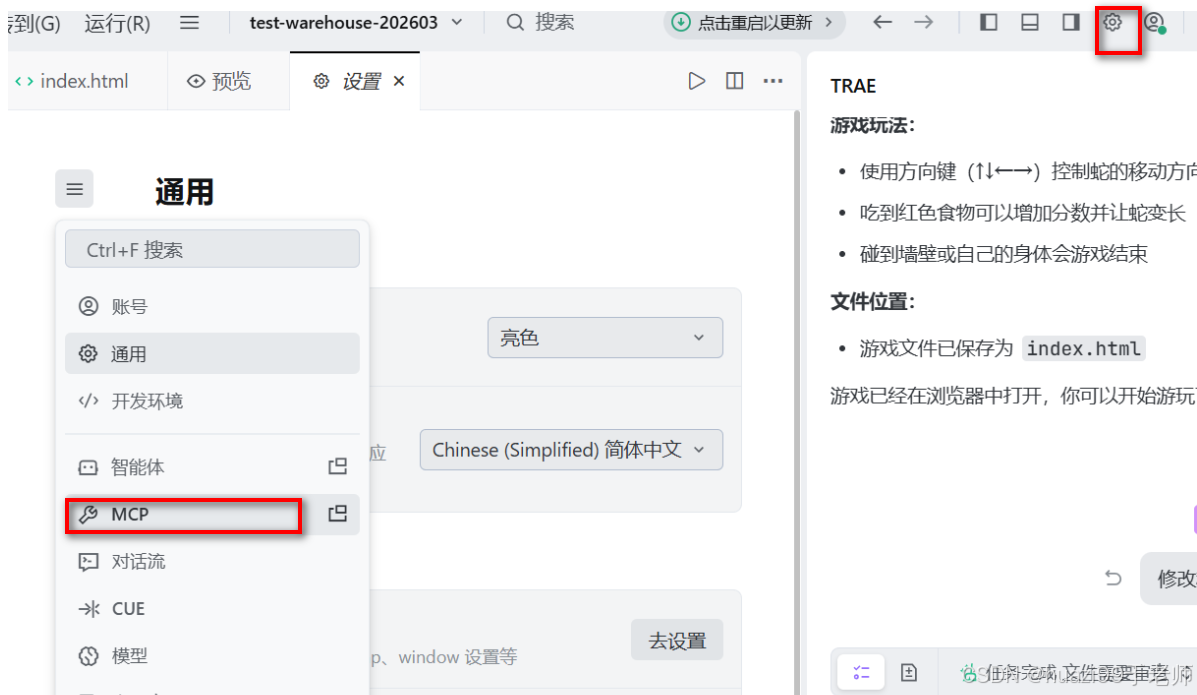1197x695 pixels.
Task: Collapse the settings sidebar hamburger button
Action: tap(74, 189)
